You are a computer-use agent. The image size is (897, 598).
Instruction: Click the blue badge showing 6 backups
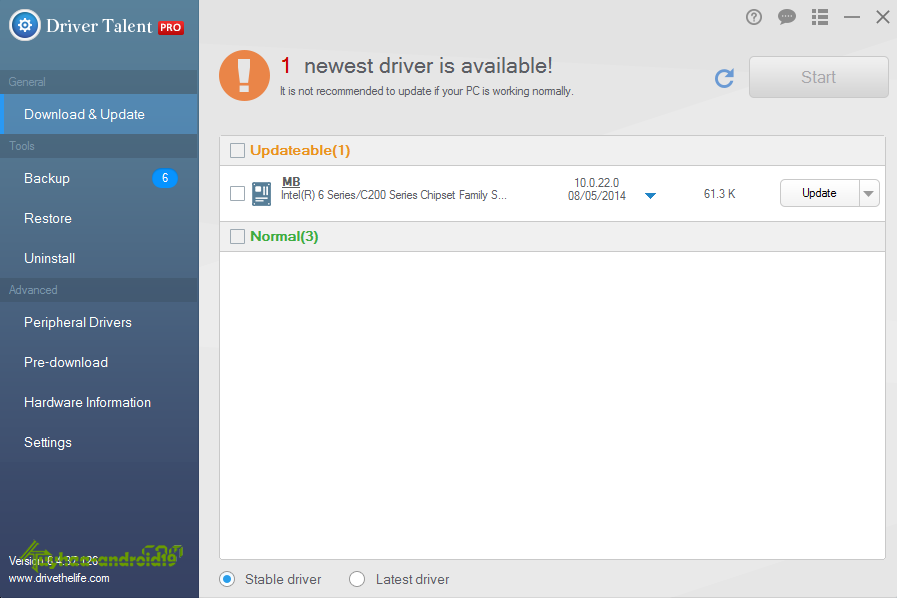click(x=164, y=178)
